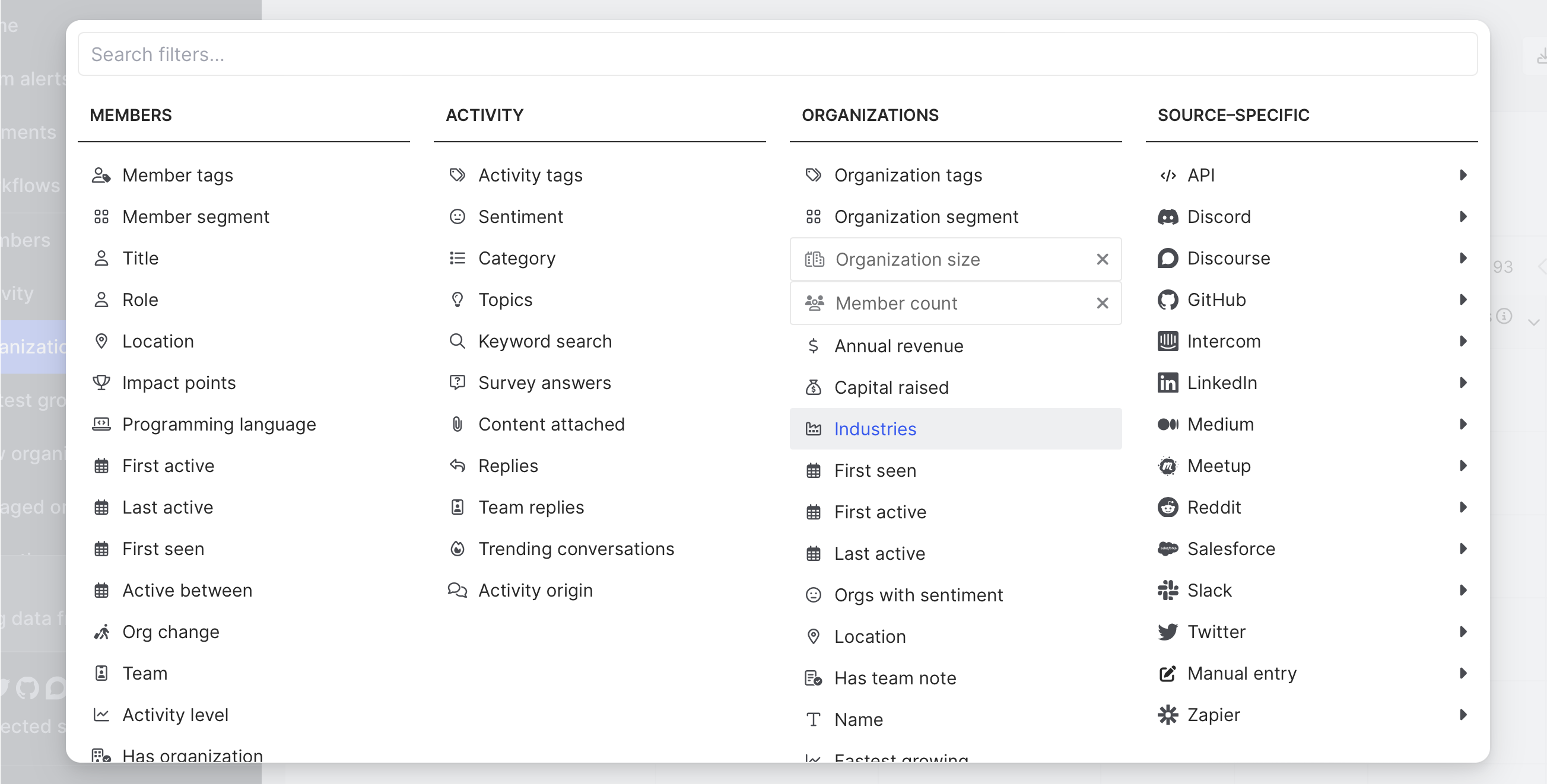Click the Impact points trophy icon

tap(101, 383)
